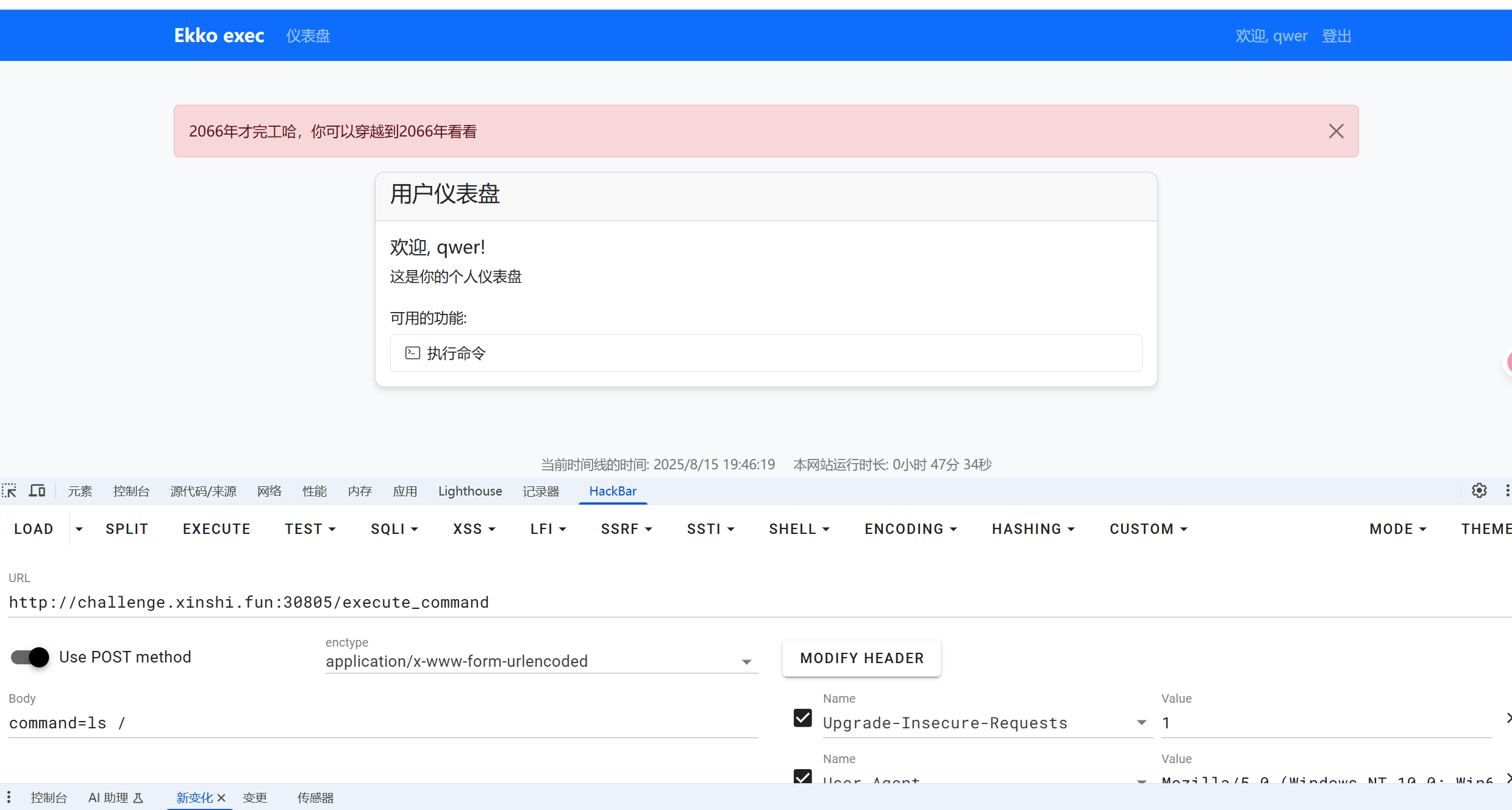Viewport: 1512px width, 810px height.
Task: Open the SQLI dropdown menu
Action: pos(394,529)
